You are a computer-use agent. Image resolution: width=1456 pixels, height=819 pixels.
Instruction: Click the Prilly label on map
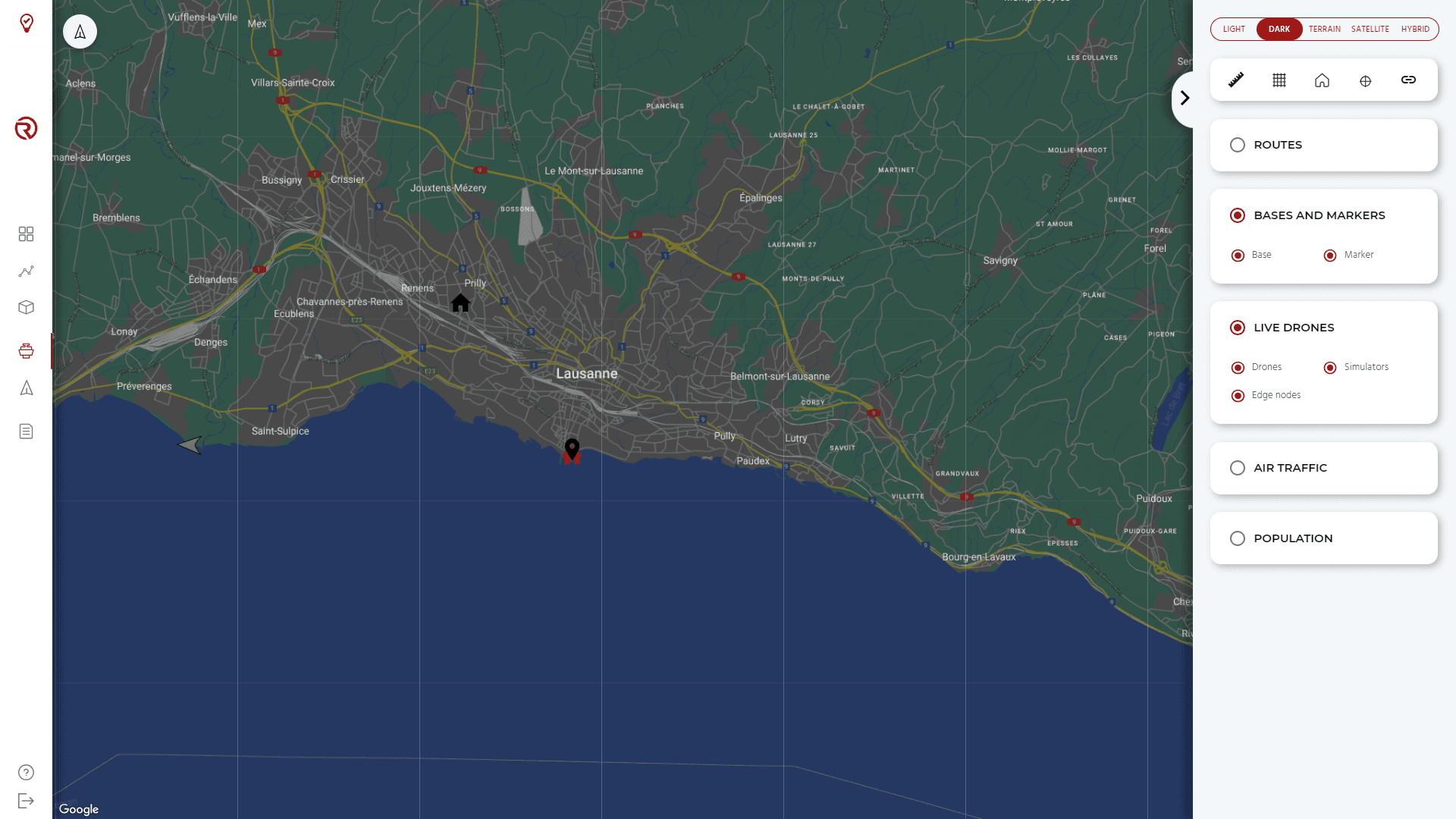(x=475, y=283)
